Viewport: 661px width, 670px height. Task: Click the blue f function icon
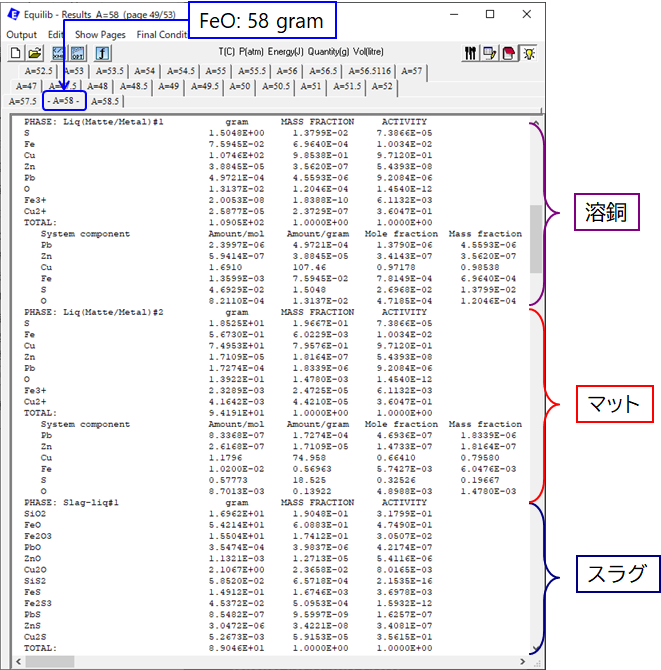coord(102,53)
